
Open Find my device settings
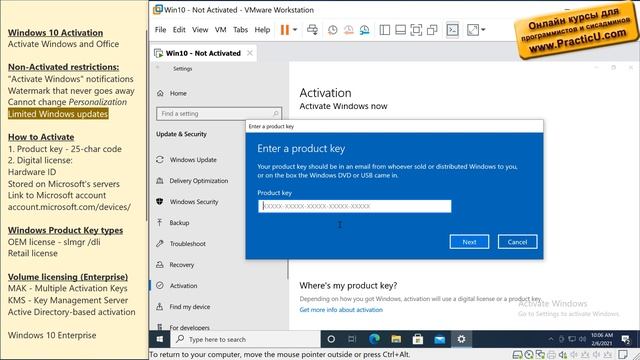click(x=190, y=307)
